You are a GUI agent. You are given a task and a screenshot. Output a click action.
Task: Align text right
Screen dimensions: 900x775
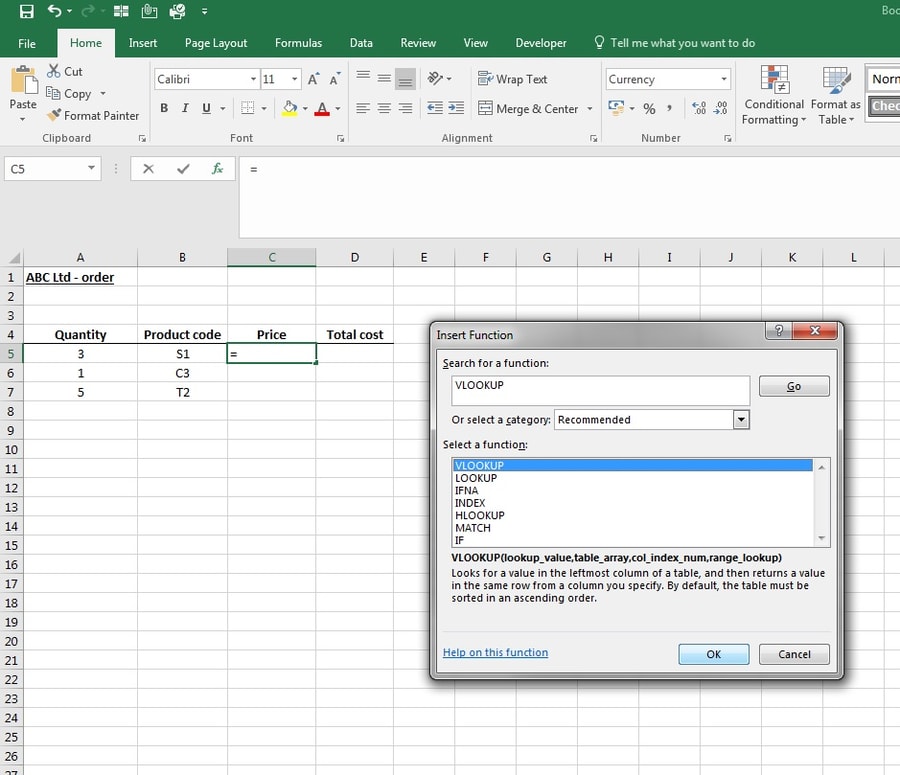coord(405,108)
